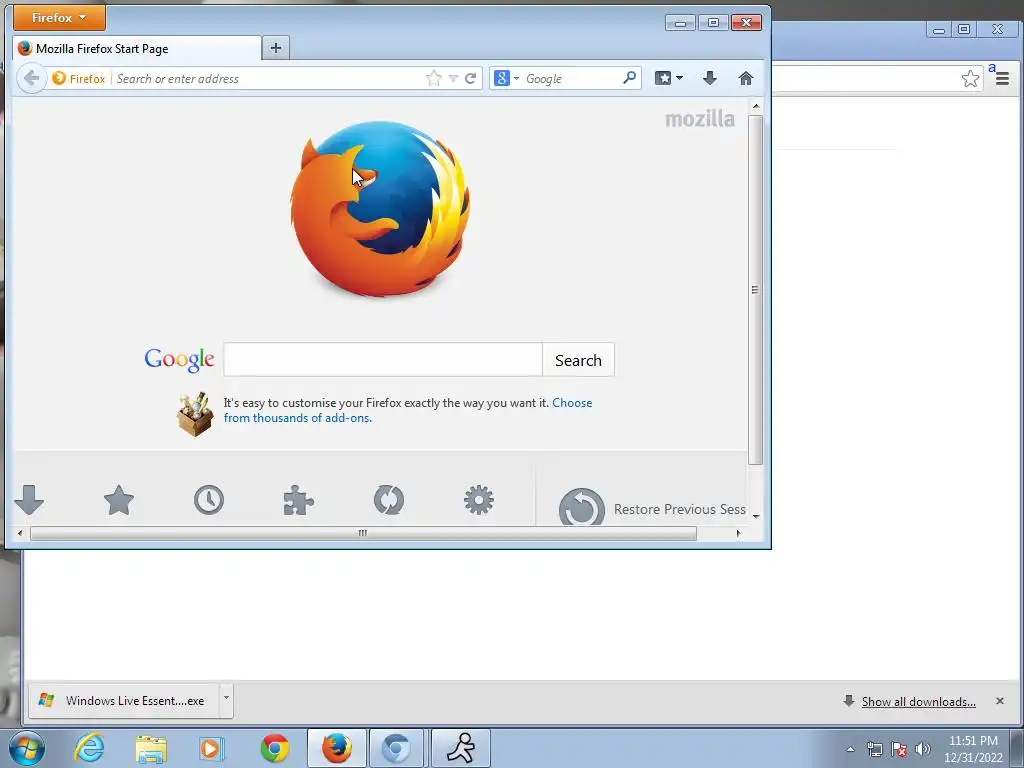Open network tray icon
The width and height of the screenshot is (1024, 768).
[x=874, y=749]
